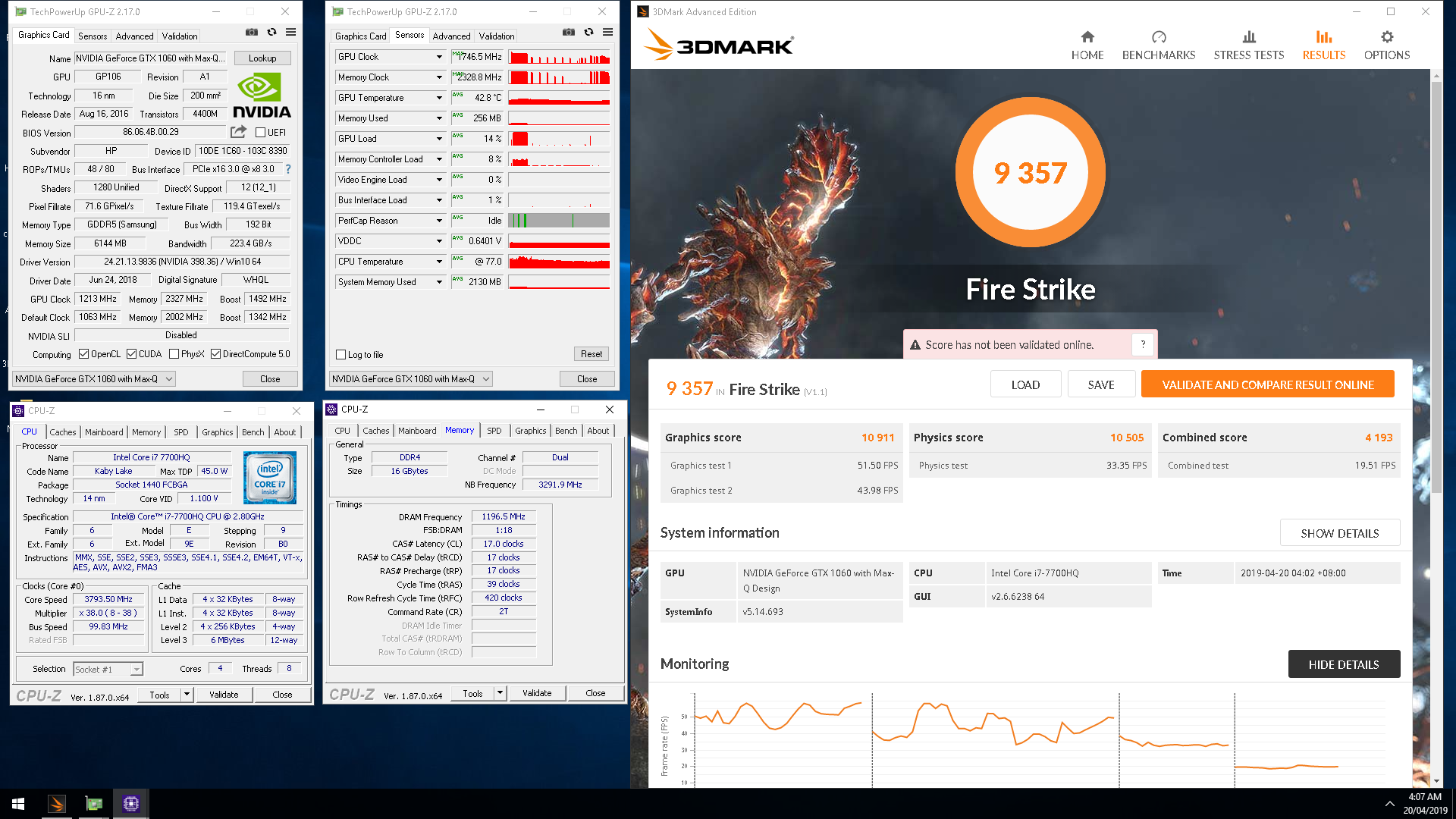
Task: Open GPU selector dropdown in Sensors GPU-Z window
Action: pyautogui.click(x=412, y=379)
